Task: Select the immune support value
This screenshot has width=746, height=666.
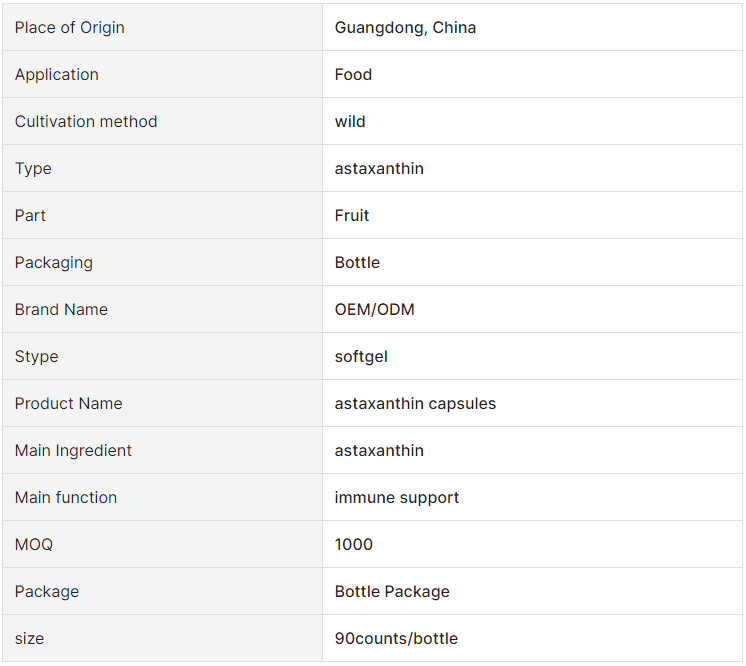Action: point(396,498)
